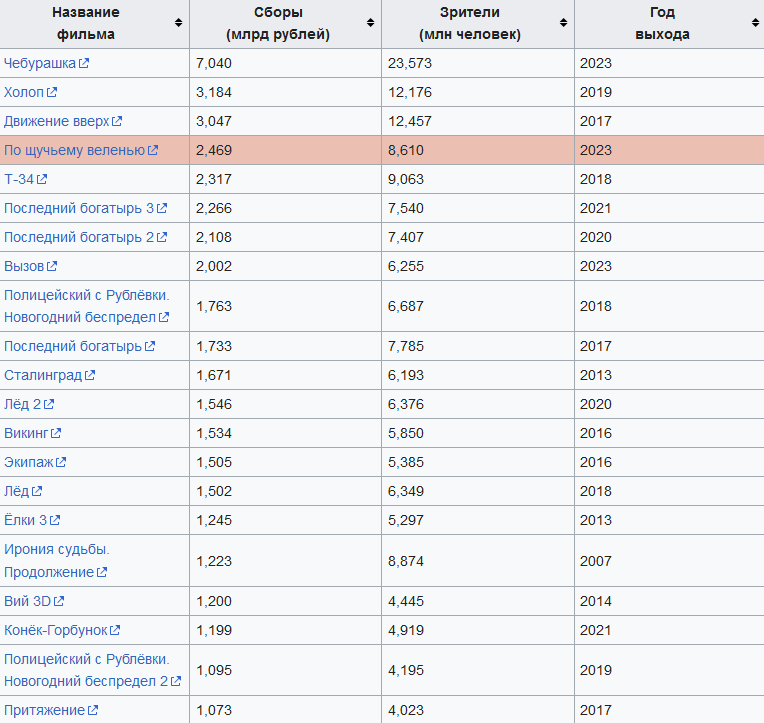The height and width of the screenshot is (723, 764).
Task: Click external link icon next to Движение вверх
Action: click(117, 121)
